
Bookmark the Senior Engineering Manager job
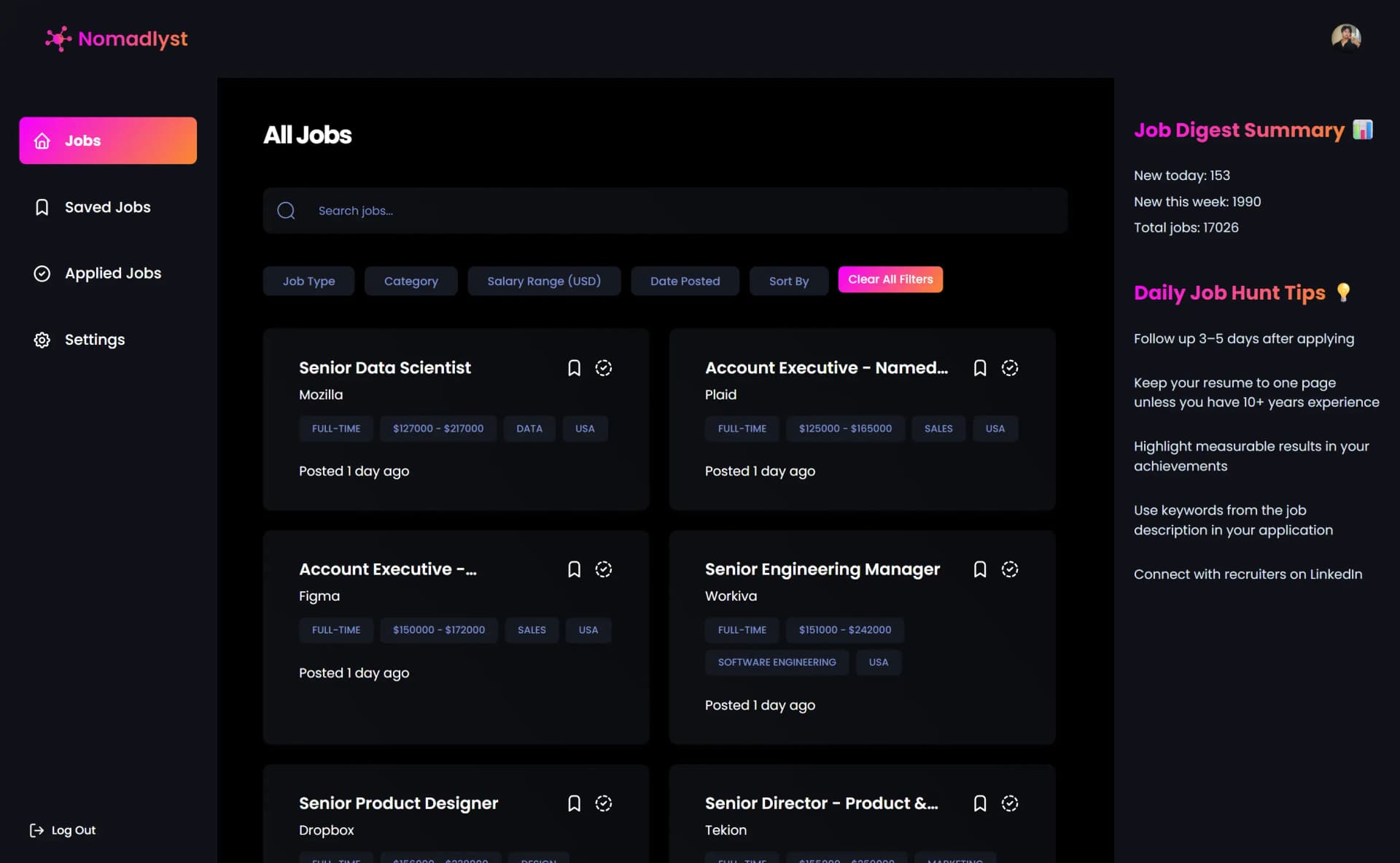(x=980, y=569)
